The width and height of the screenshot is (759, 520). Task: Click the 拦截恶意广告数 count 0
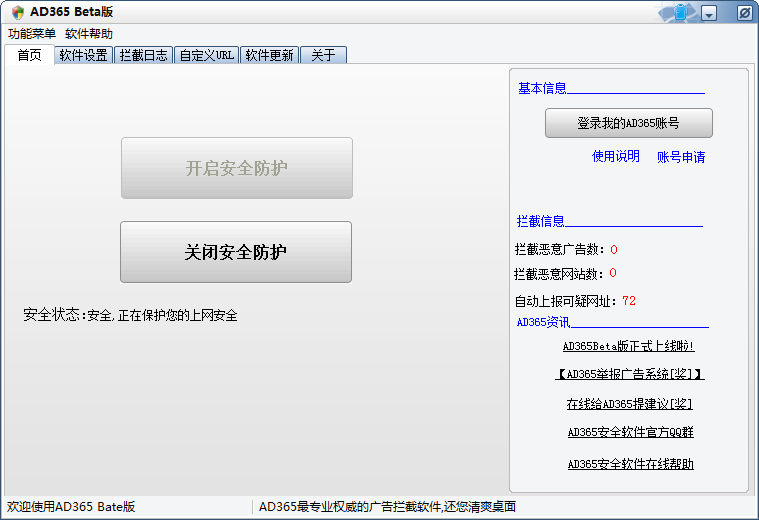[x=614, y=250]
